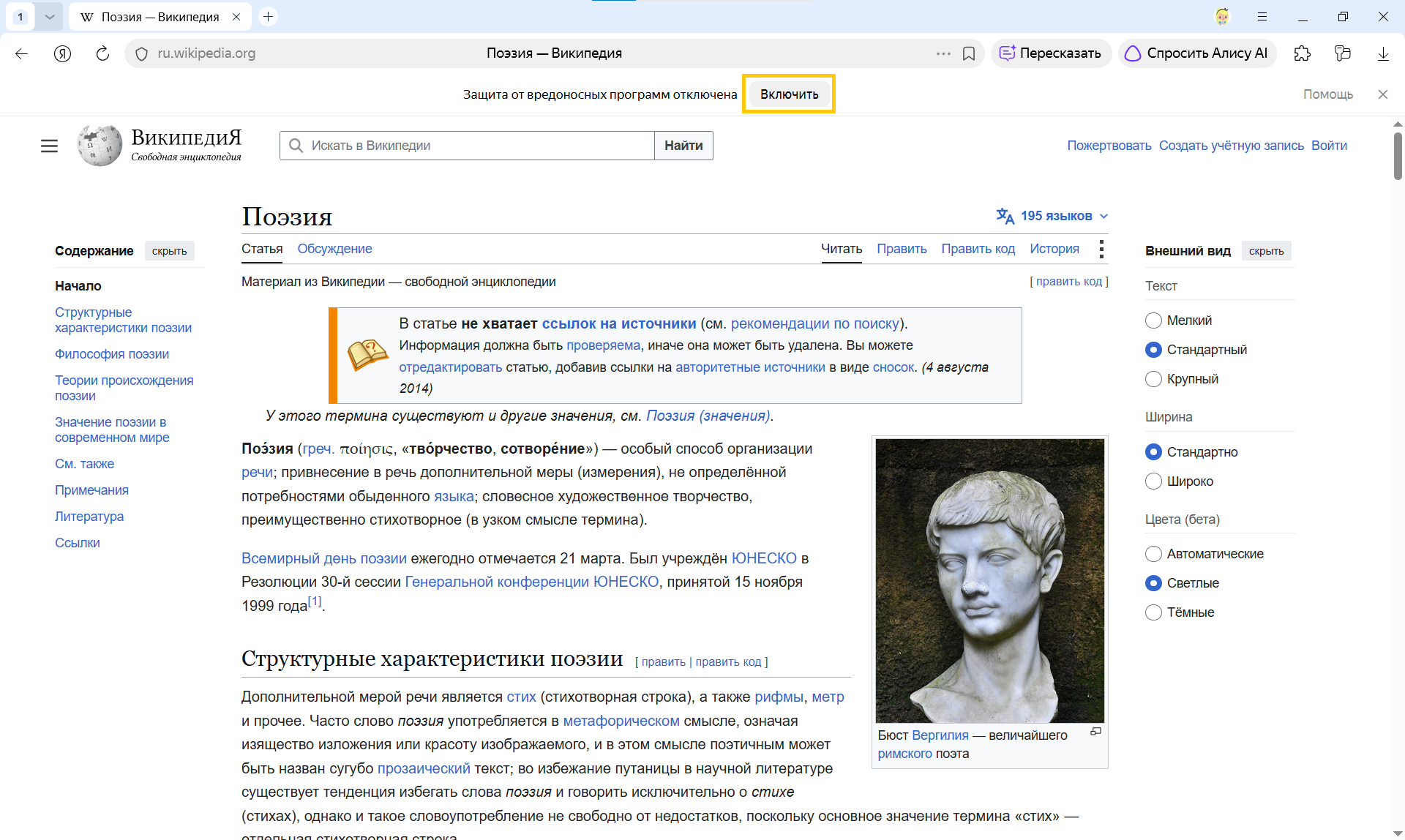Jump to the Литература contents entry
1405x840 pixels.
(x=89, y=517)
